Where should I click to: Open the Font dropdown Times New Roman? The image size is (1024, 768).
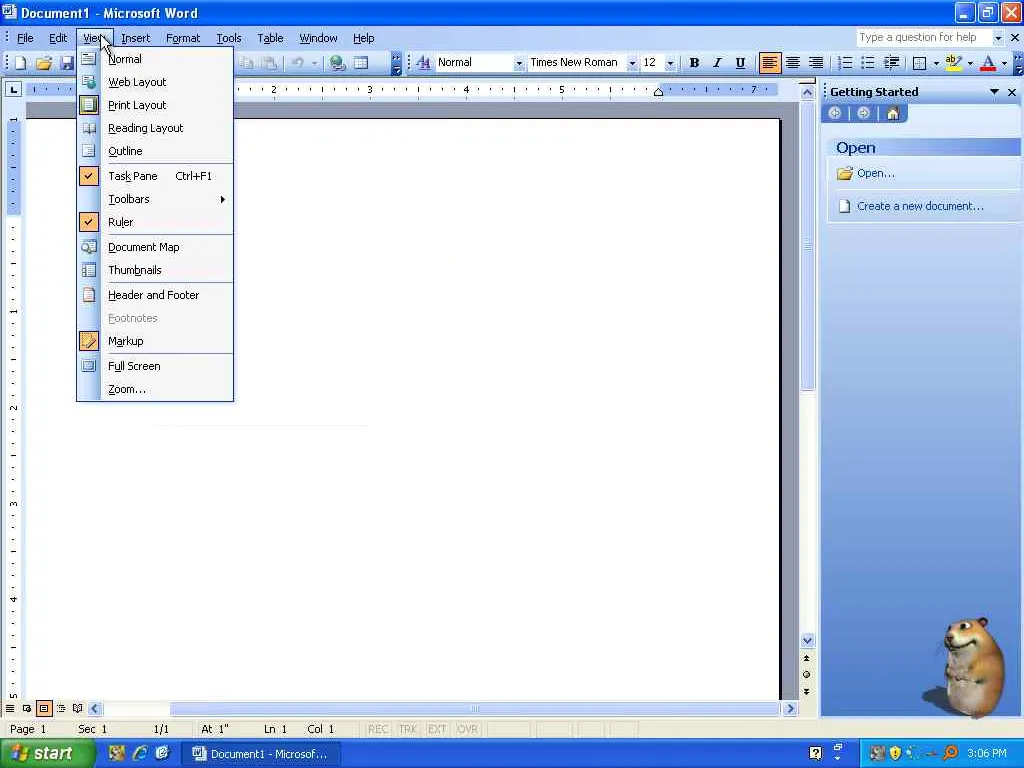point(632,63)
